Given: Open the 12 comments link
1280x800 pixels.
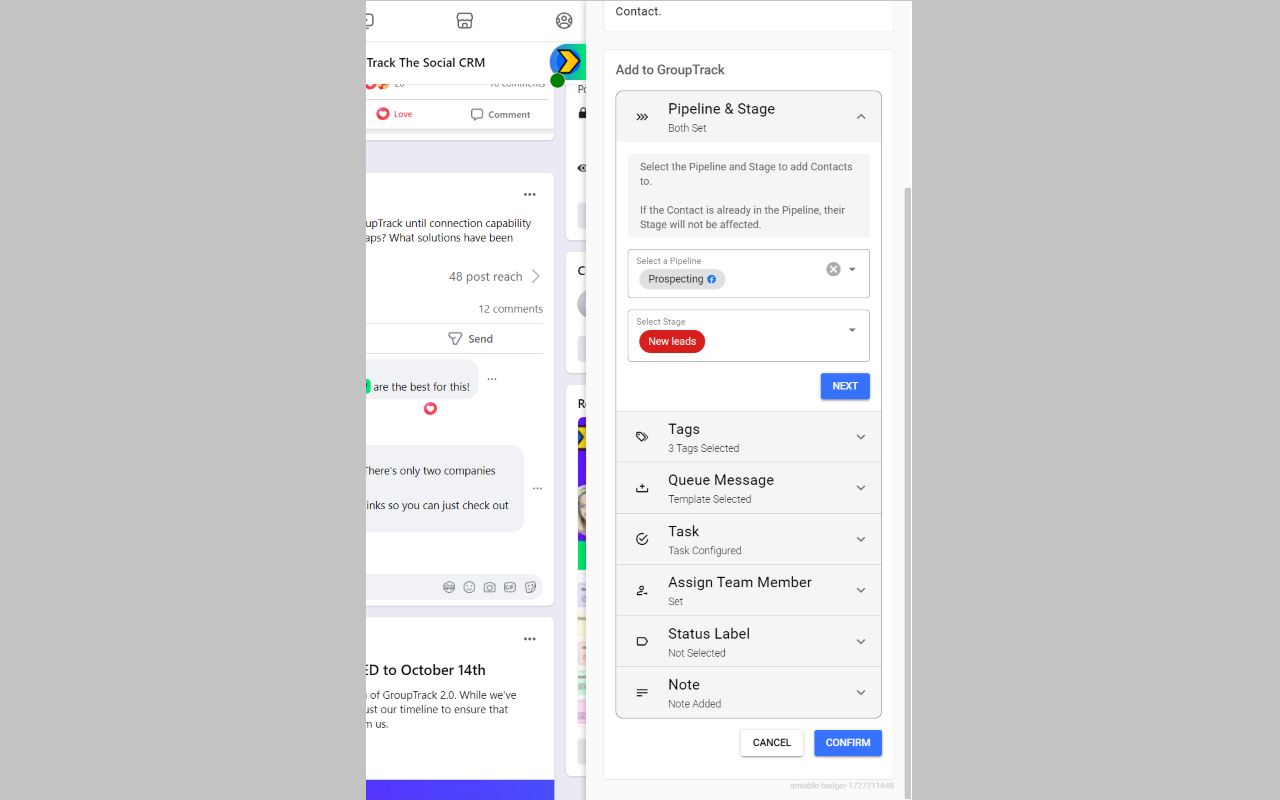Looking at the screenshot, I should (x=510, y=309).
